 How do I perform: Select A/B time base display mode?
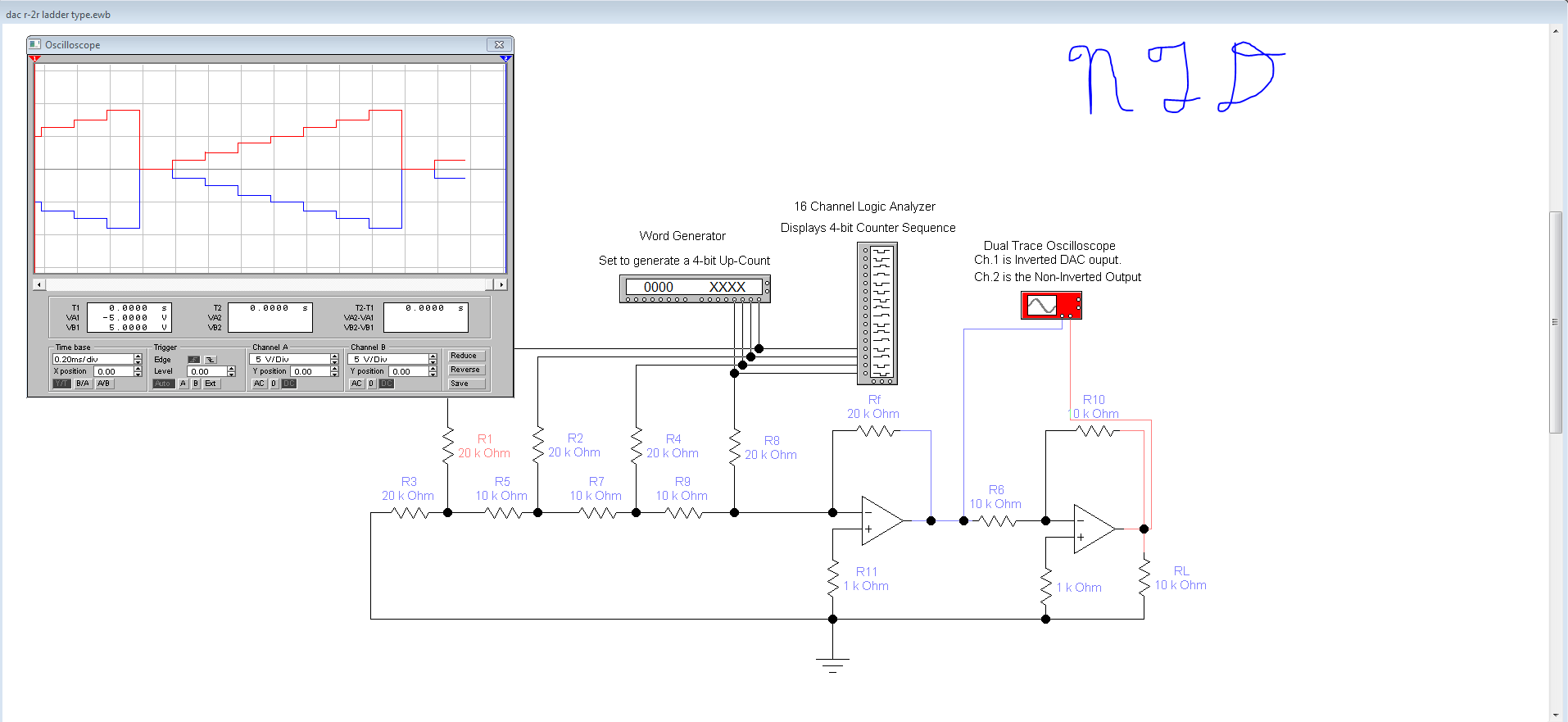(104, 384)
